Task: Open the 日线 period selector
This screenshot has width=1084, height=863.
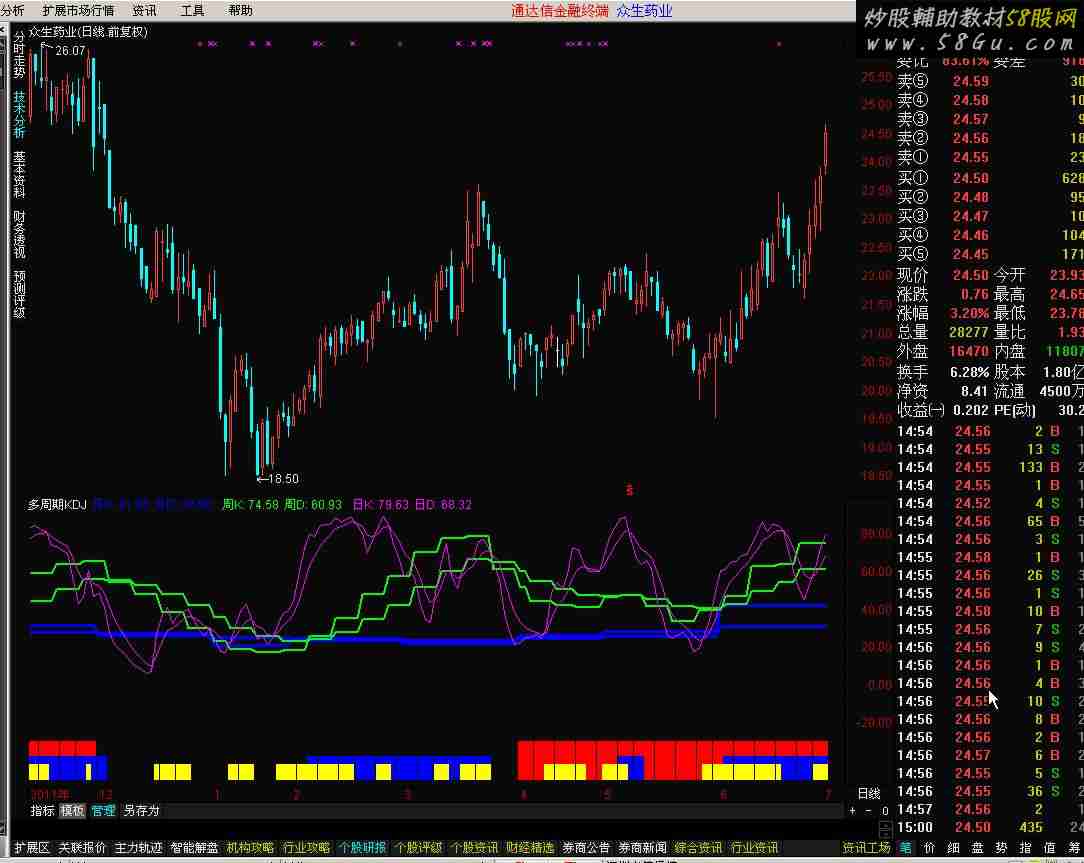Action: coord(869,793)
